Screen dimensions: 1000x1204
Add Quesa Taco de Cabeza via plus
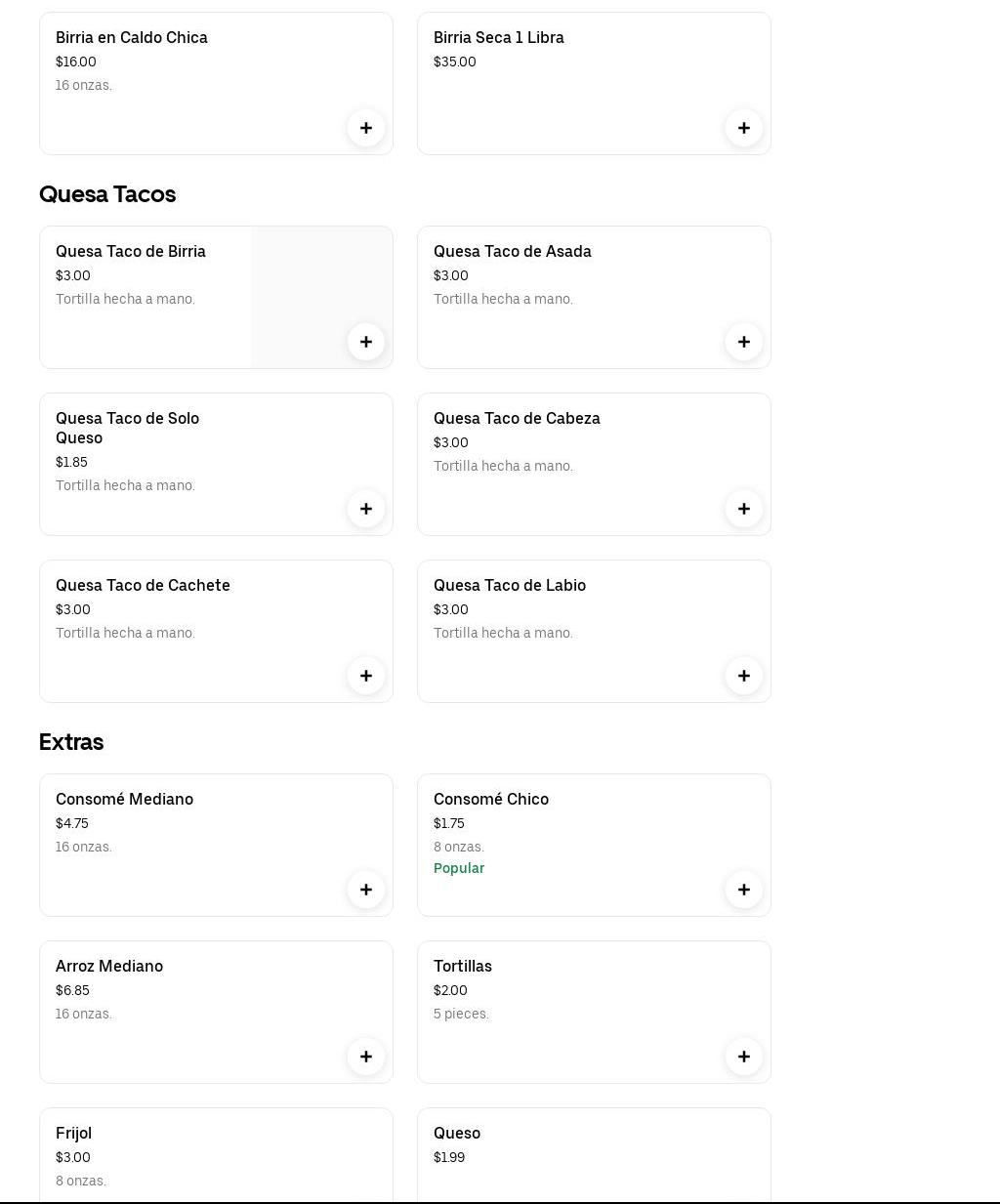744,509
